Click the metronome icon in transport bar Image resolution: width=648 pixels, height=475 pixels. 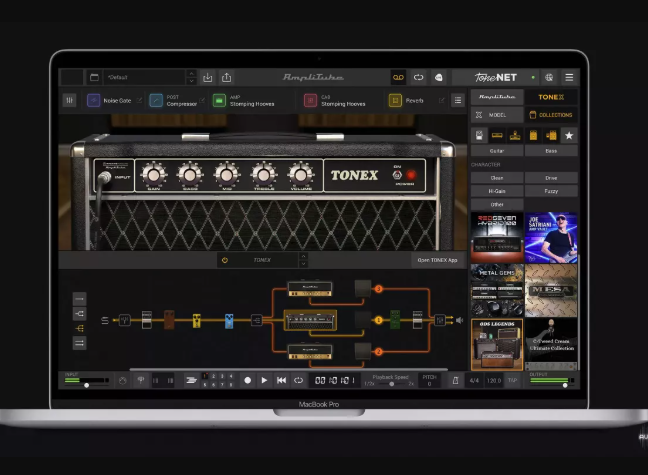pyautogui.click(x=455, y=380)
